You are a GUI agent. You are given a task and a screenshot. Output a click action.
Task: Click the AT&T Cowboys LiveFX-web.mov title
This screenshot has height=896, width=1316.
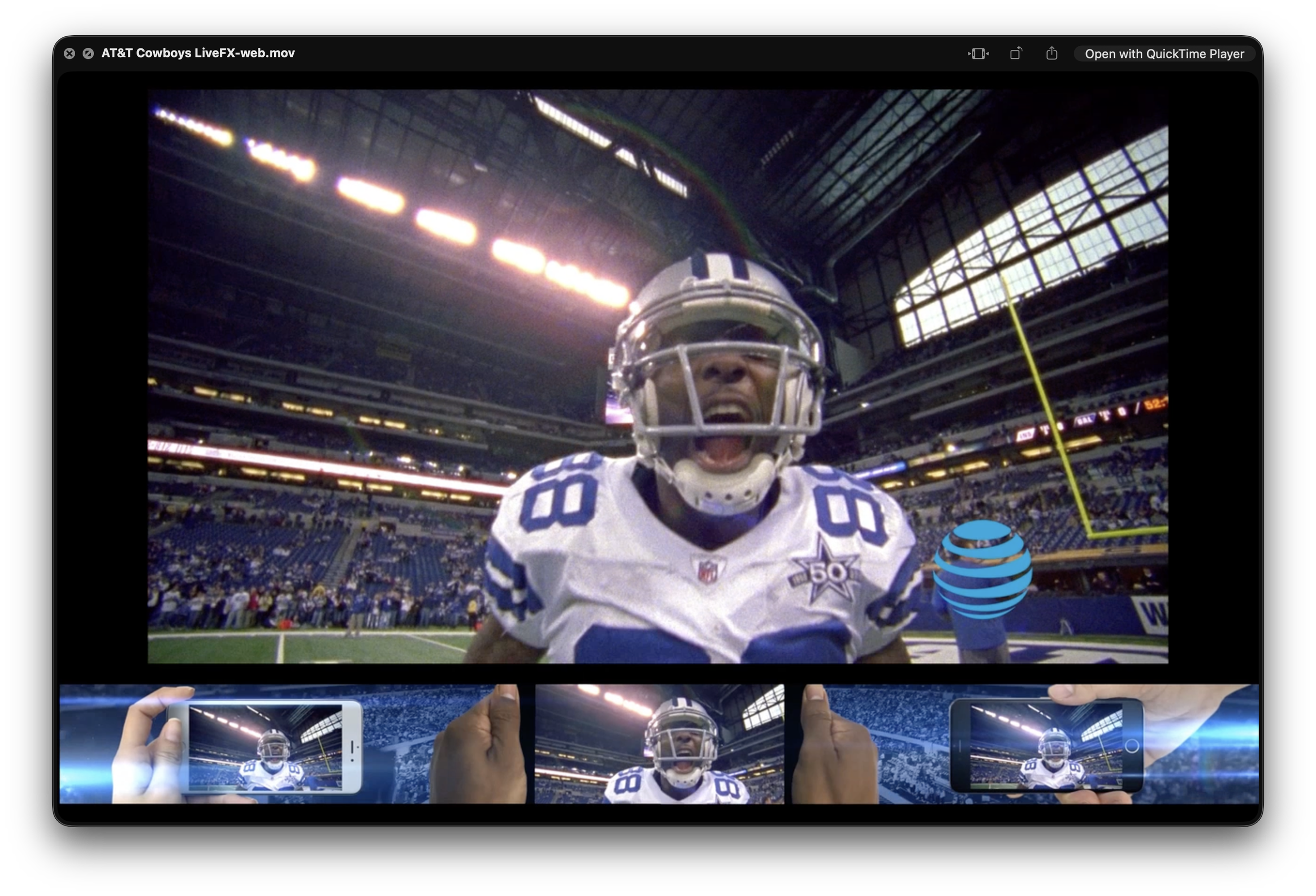[x=197, y=53]
